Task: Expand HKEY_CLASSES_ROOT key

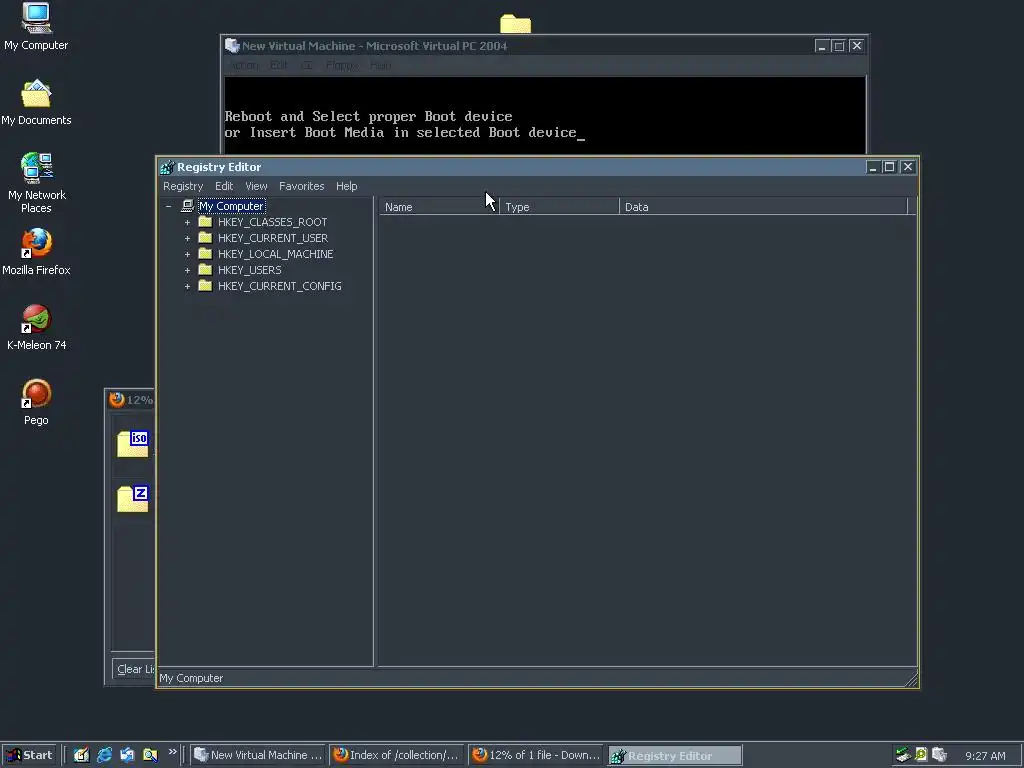Action: [x=187, y=223]
